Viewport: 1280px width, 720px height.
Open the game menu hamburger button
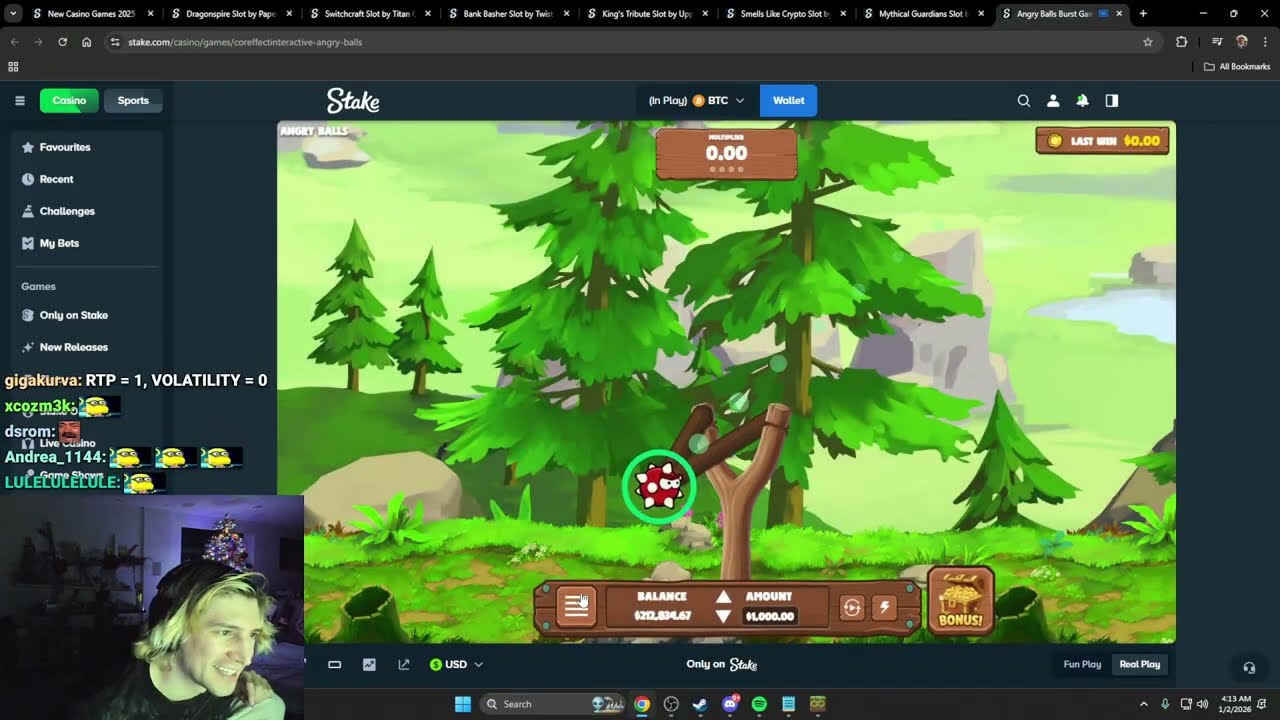pyautogui.click(x=577, y=606)
